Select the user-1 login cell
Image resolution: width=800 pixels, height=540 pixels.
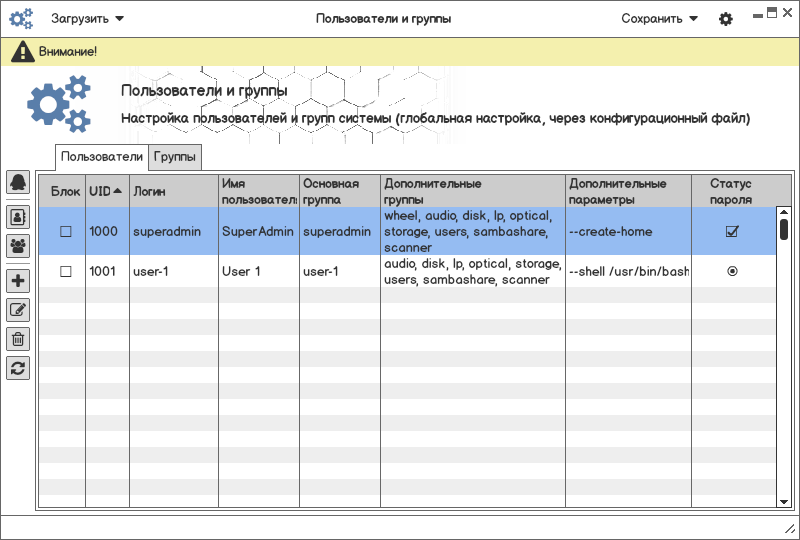pos(174,271)
